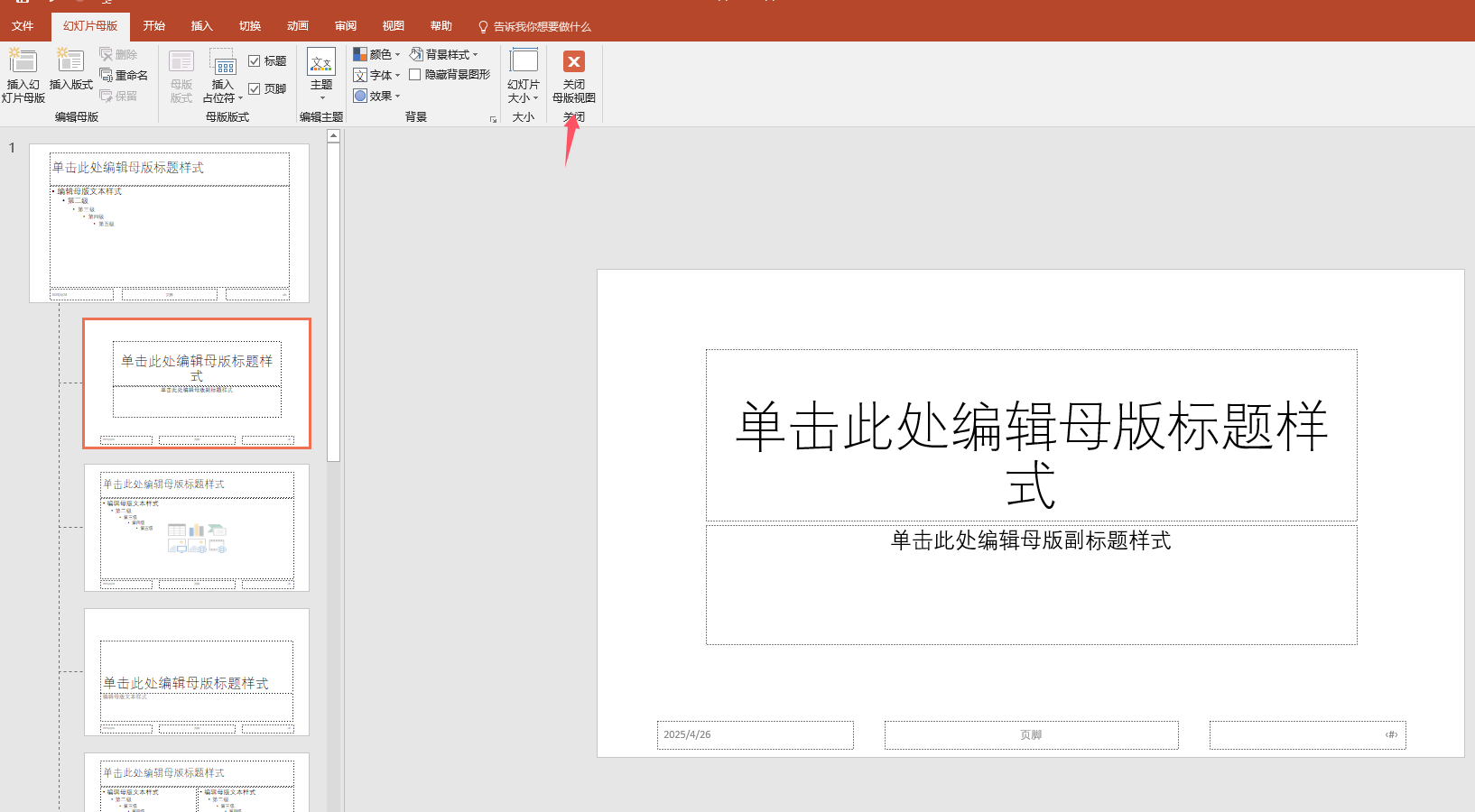Rename the selected layout
This screenshot has width=1475, height=812.
pos(125,75)
